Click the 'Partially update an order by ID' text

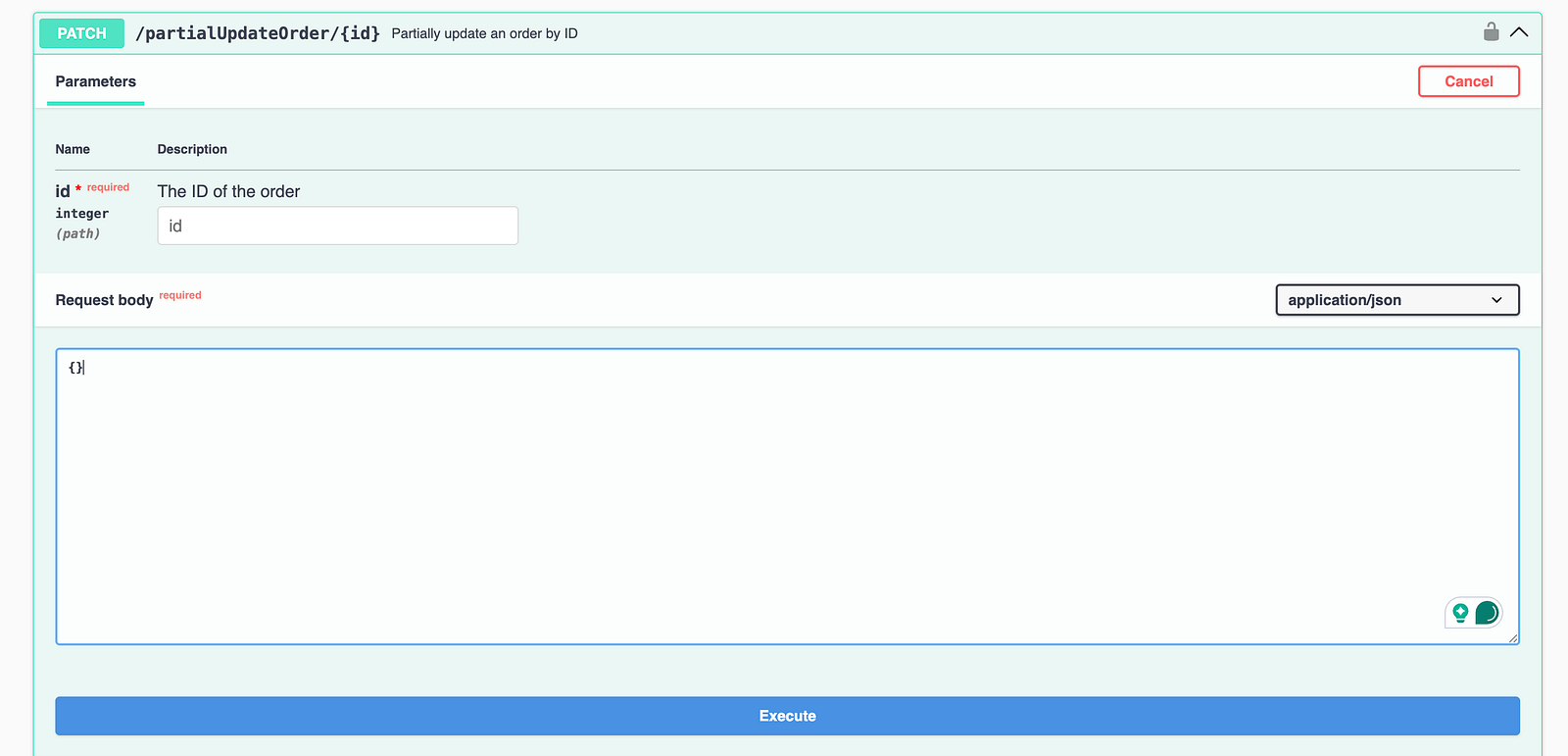point(484,33)
